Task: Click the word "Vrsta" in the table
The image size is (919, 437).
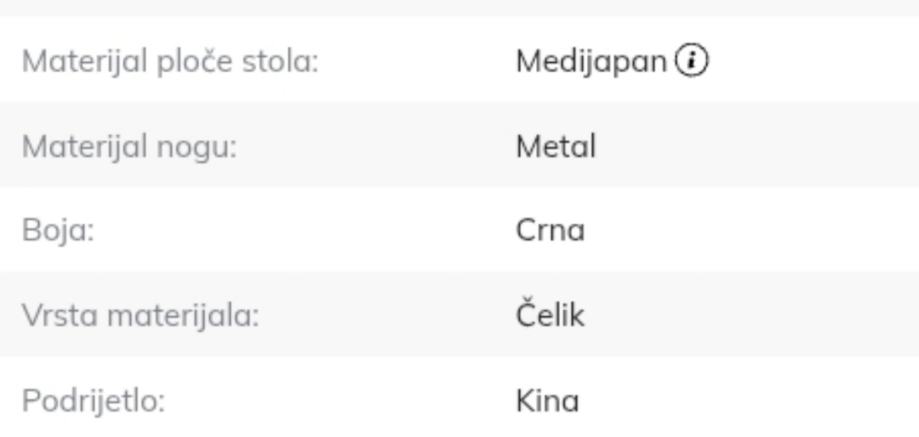Action: pos(53,317)
